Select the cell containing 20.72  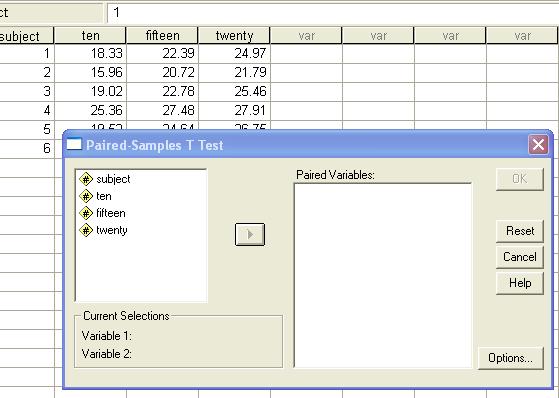(x=162, y=72)
